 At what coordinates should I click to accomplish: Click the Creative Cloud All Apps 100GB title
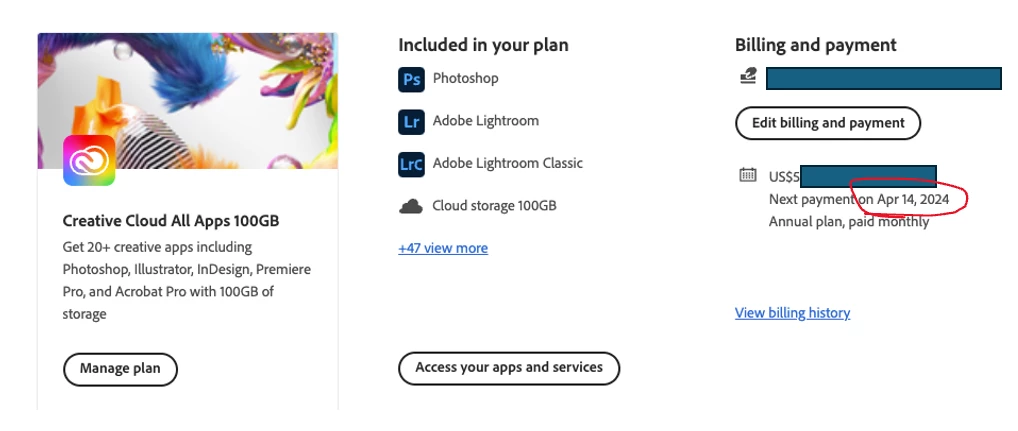click(x=171, y=221)
